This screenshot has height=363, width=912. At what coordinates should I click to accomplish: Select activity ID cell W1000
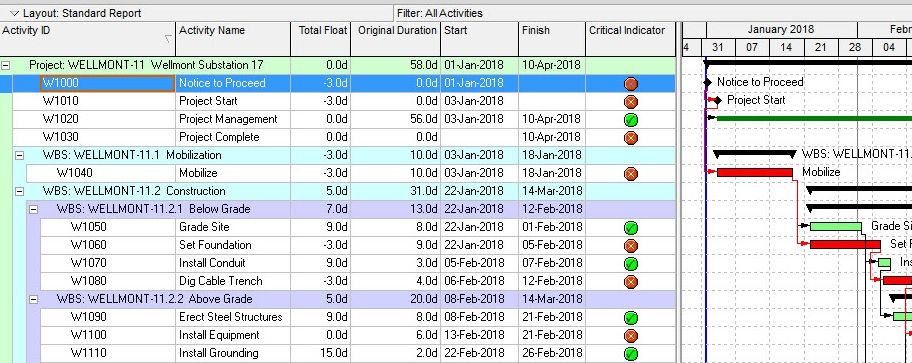(108, 83)
